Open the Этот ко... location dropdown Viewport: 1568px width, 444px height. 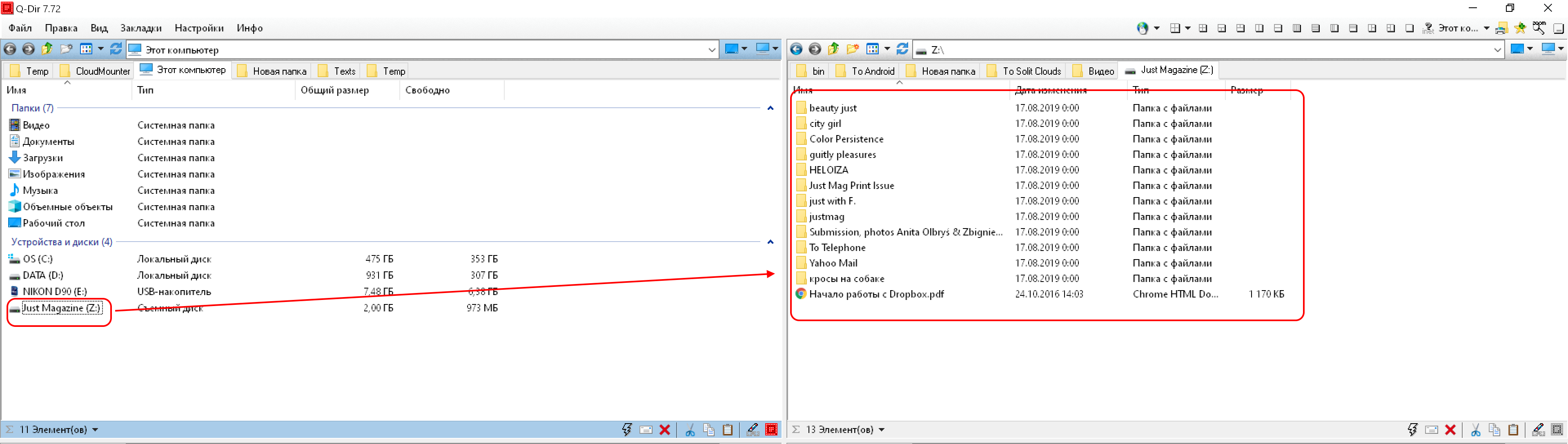1486,28
